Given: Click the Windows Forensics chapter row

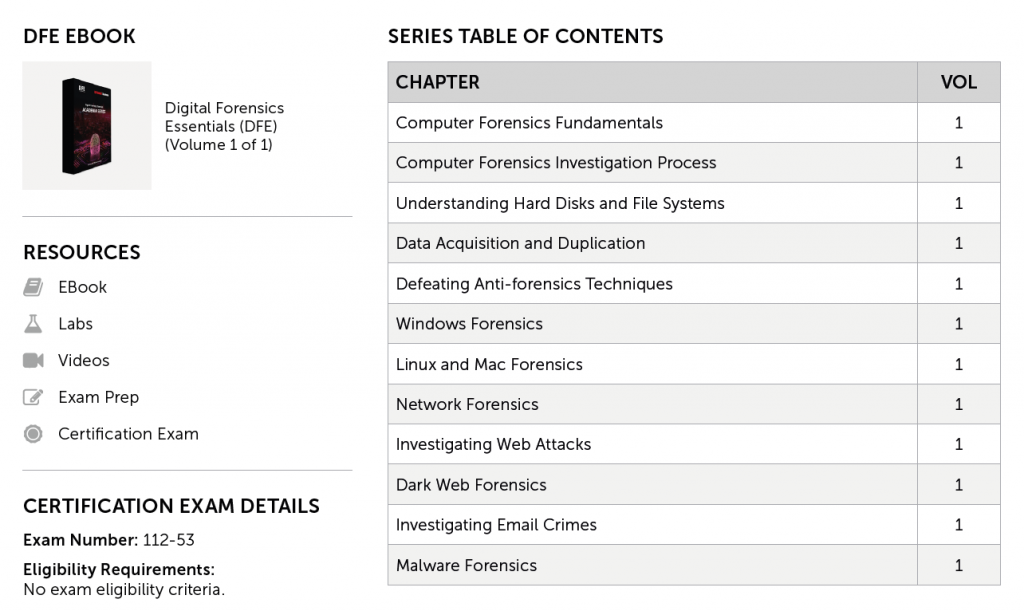Looking at the screenshot, I should click(x=469, y=324).
